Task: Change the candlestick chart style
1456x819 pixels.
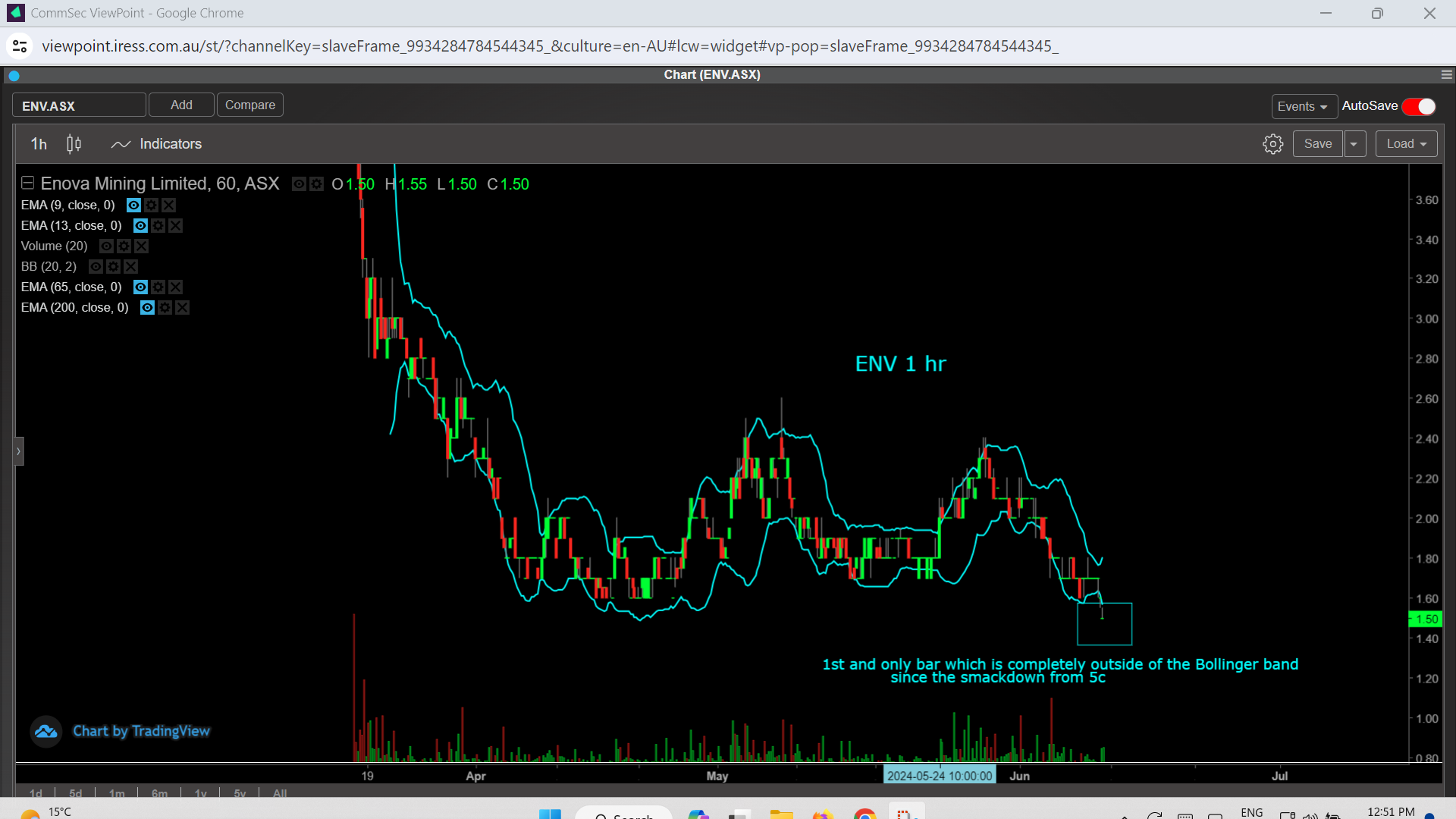Action: [74, 144]
